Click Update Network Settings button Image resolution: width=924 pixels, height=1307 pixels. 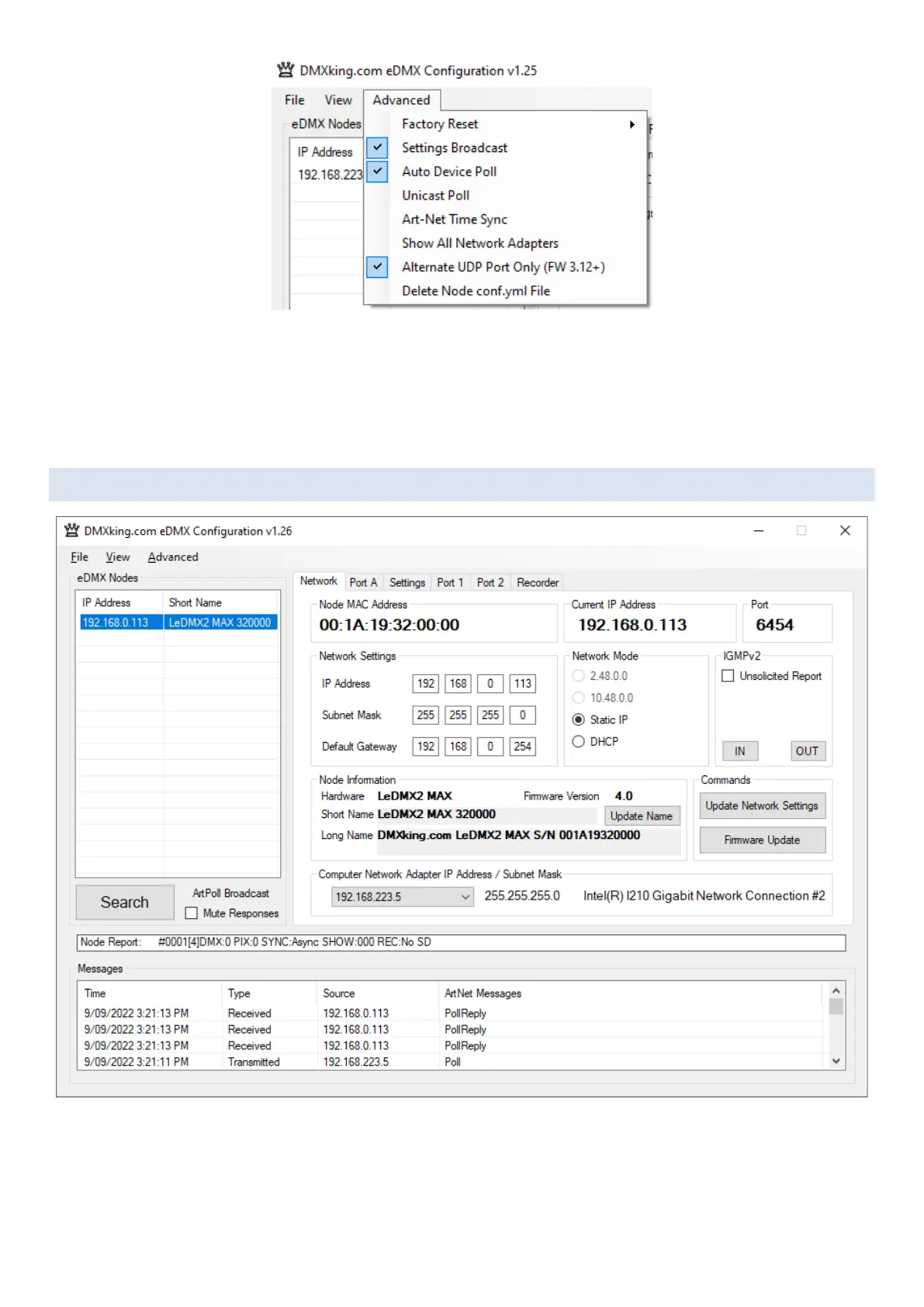pos(761,806)
